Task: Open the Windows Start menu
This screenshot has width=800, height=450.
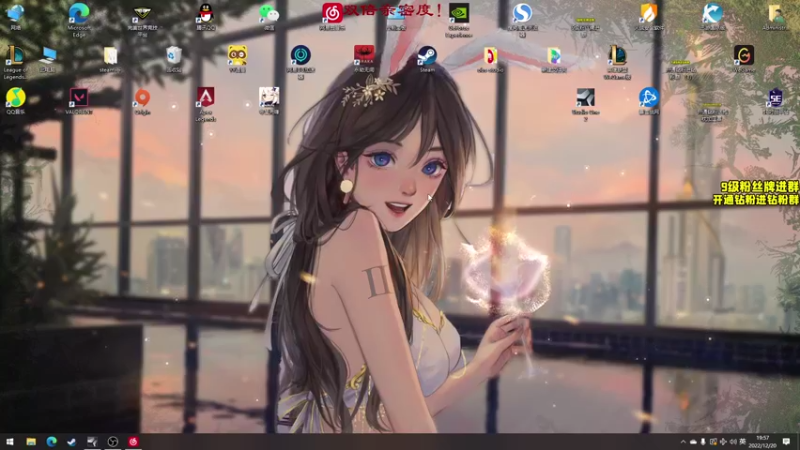Action: pos(10,442)
